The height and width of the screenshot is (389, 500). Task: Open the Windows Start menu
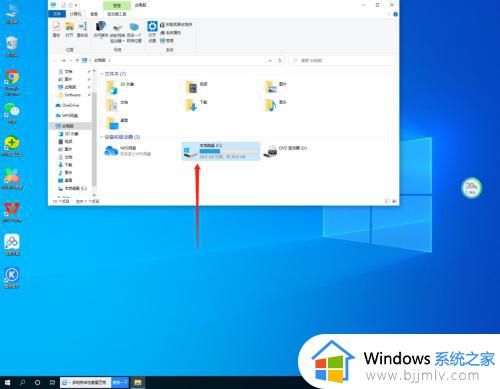pyautogui.click(x=7, y=382)
